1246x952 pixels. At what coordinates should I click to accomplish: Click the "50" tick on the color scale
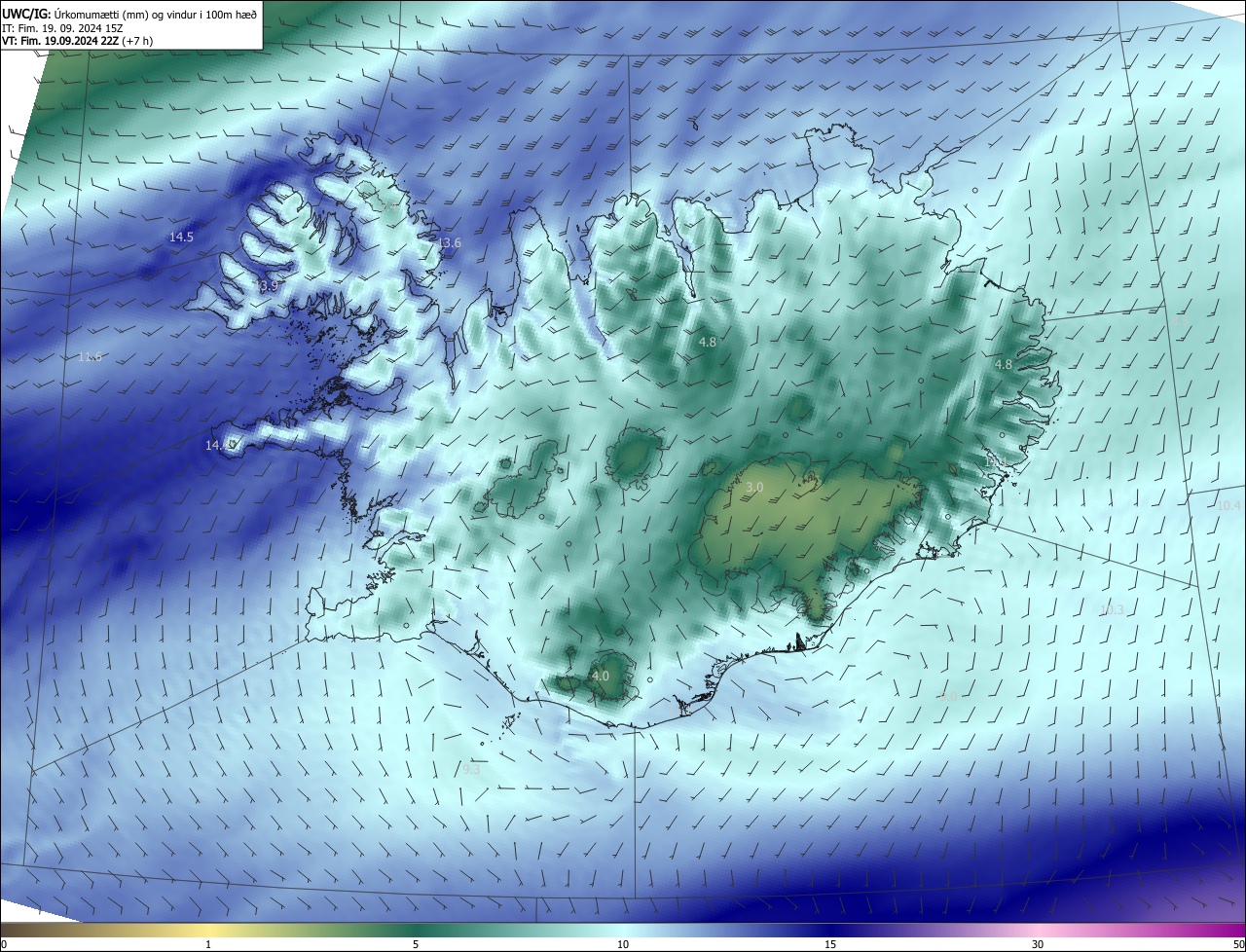(x=1238, y=944)
